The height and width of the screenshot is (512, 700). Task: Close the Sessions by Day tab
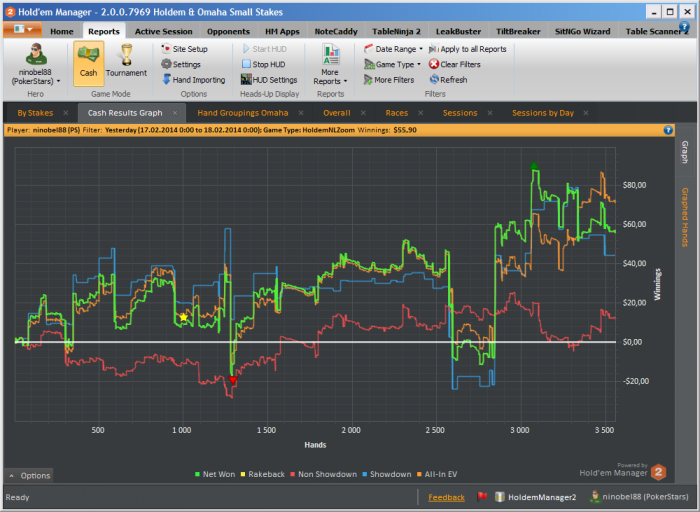[x=586, y=113]
